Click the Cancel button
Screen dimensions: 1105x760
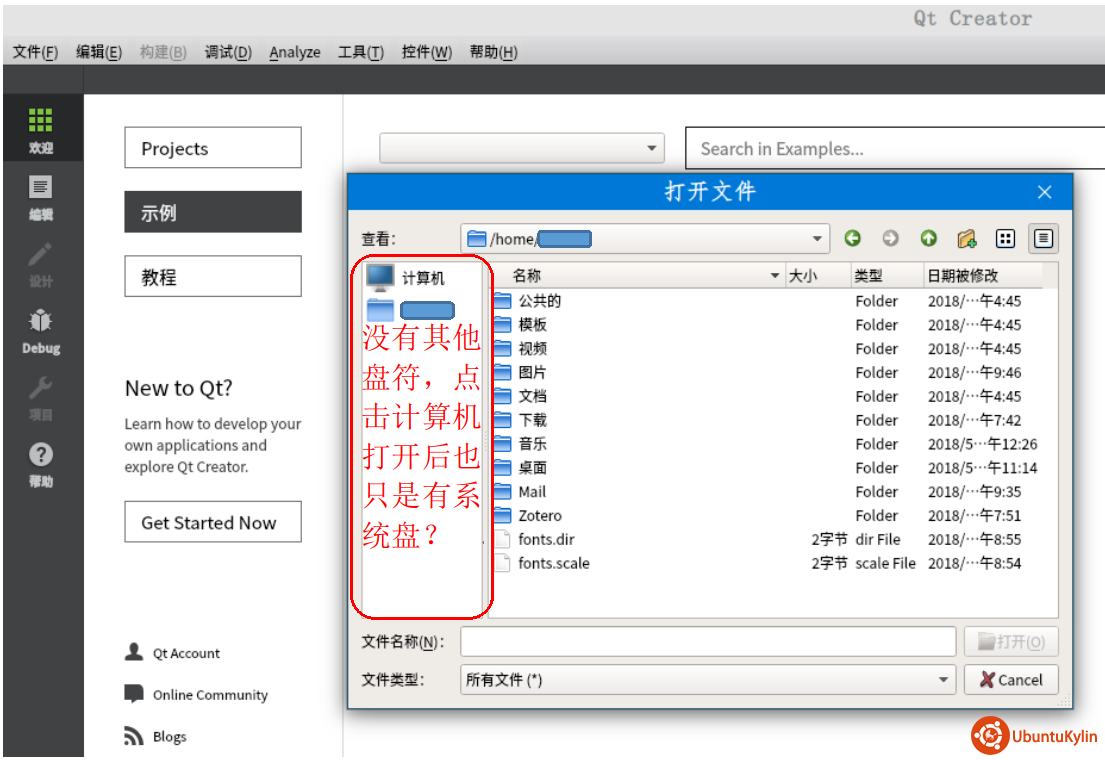(x=1011, y=680)
